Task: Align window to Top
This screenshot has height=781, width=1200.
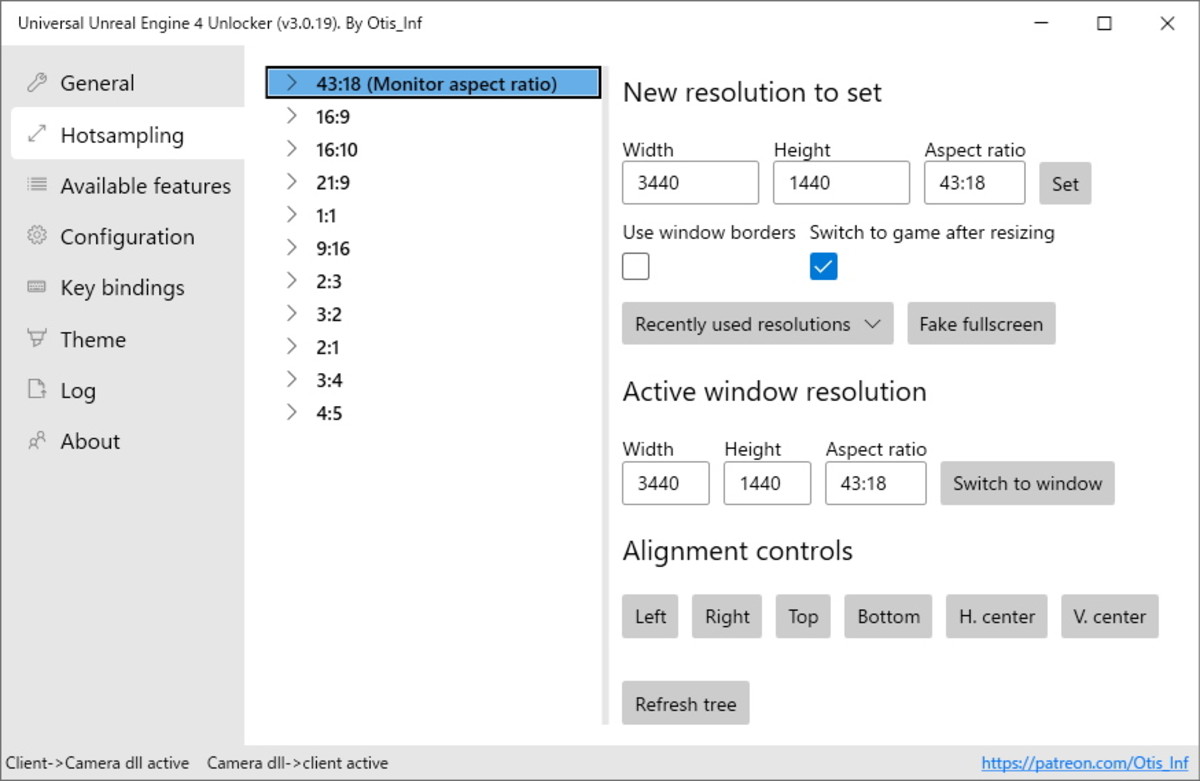Action: [x=803, y=616]
